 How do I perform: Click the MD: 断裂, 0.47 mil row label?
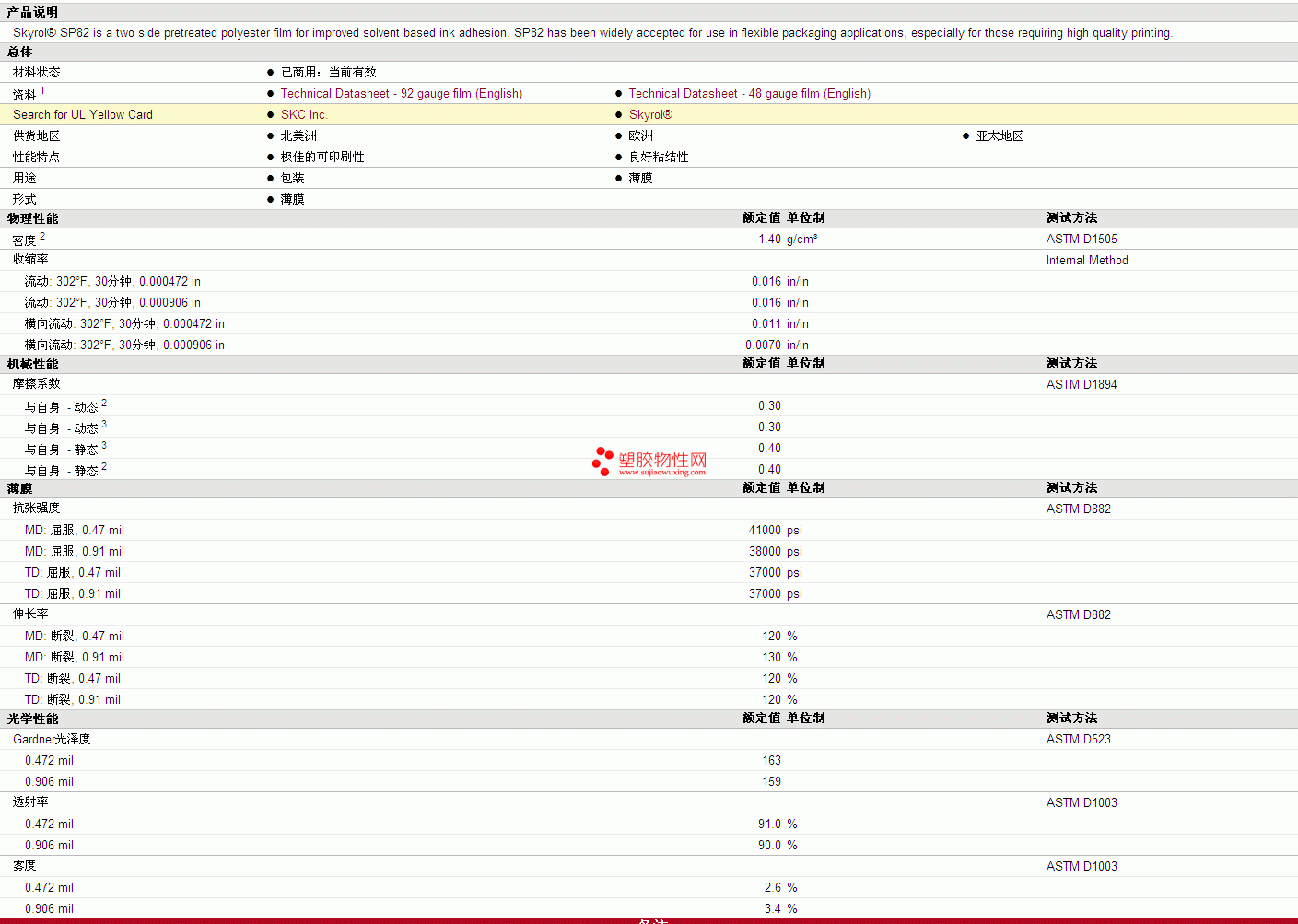point(75,636)
